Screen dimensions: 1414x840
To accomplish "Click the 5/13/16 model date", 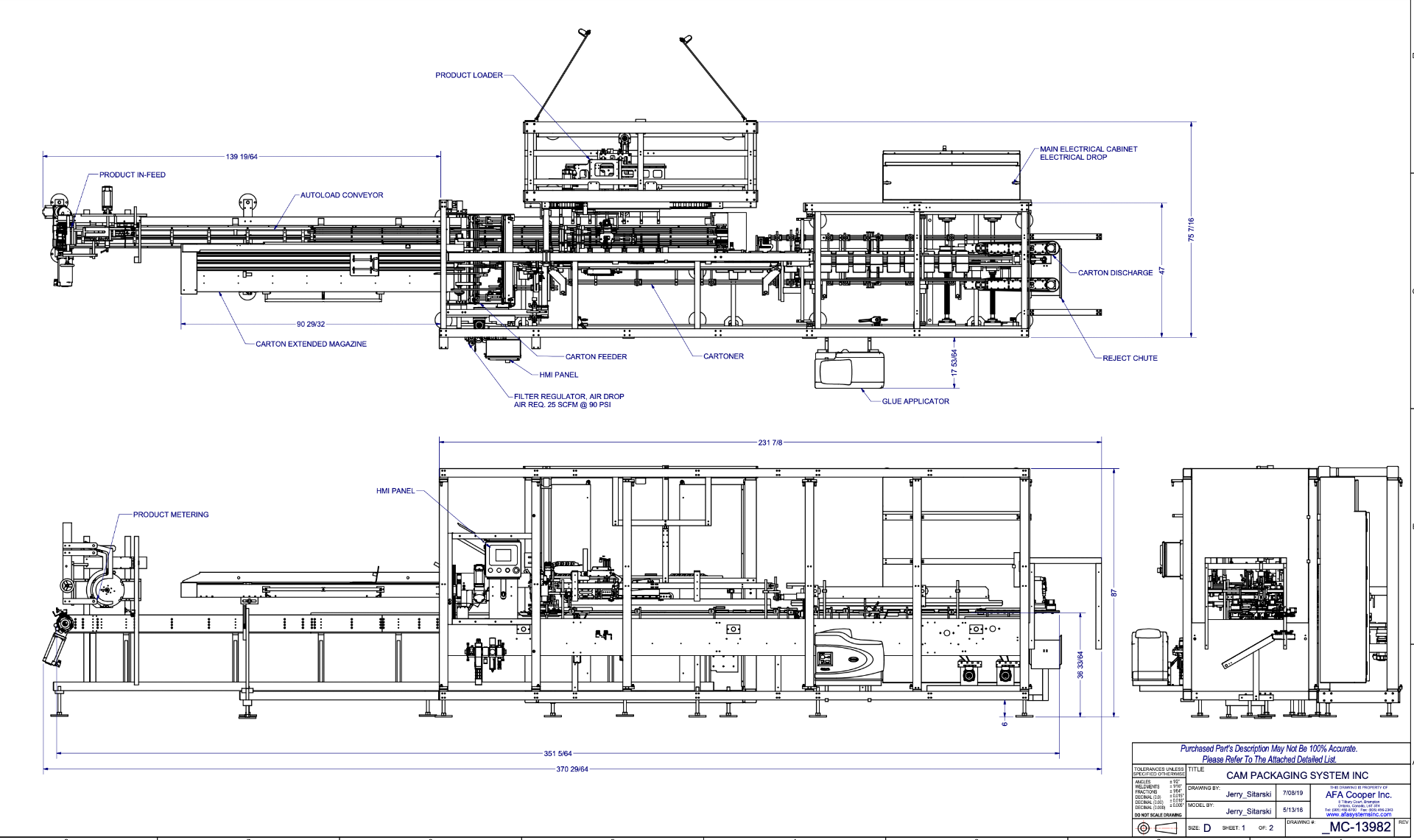I will 1292,810.
